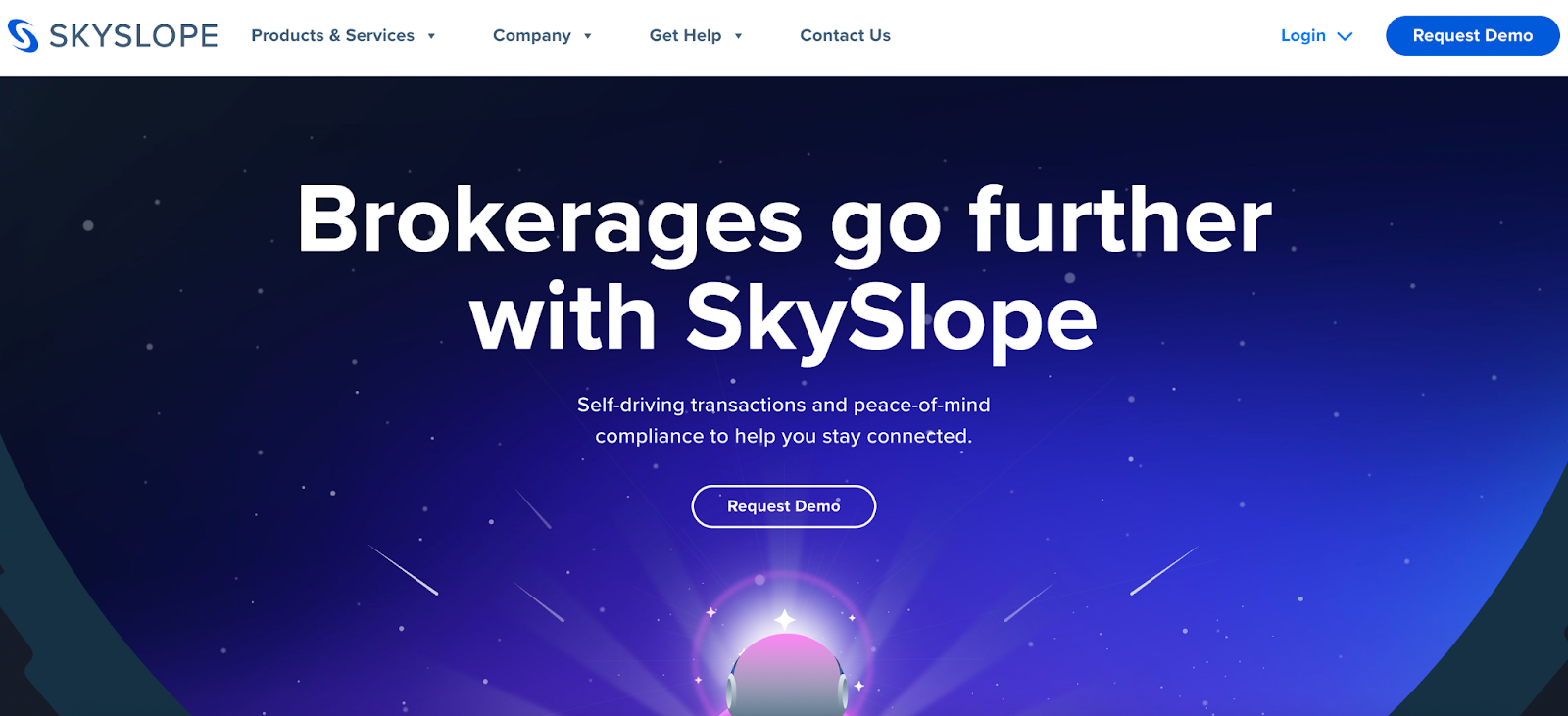Expand the arrow beside Get Help
Image resolution: width=1568 pixels, height=716 pixels.
click(738, 36)
